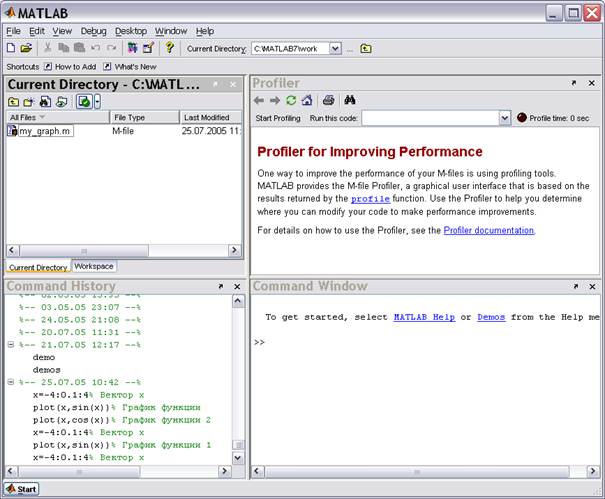The width and height of the screenshot is (605, 499).
Task: Open the Edit menu
Action: pyautogui.click(x=37, y=31)
